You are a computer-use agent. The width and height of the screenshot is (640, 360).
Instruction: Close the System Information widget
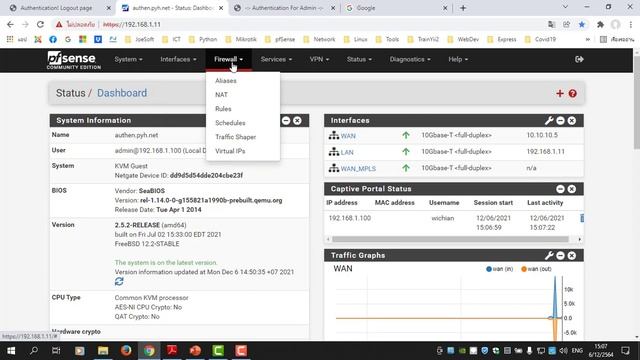(x=297, y=120)
